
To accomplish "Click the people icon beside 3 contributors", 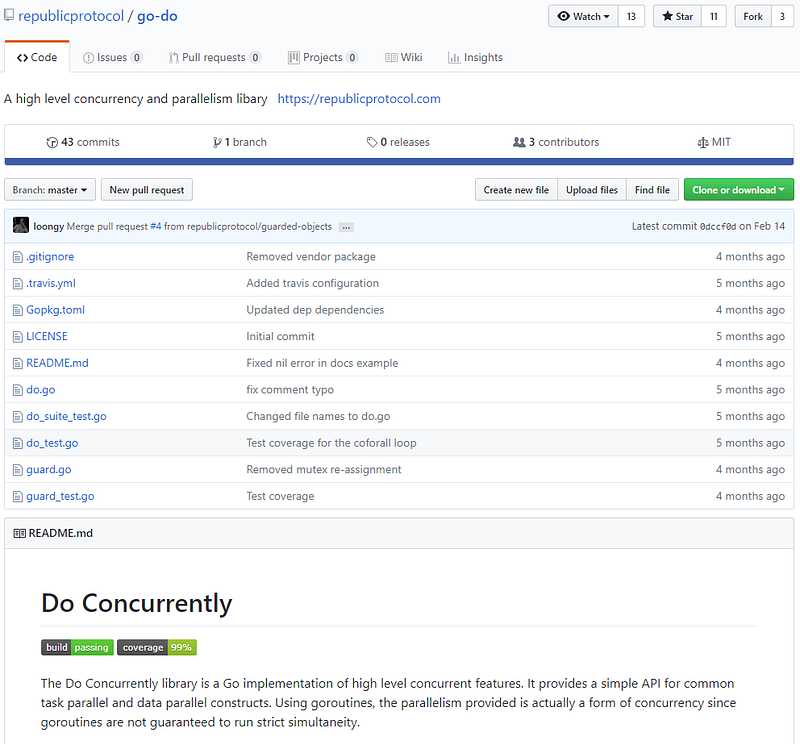I will tap(519, 142).
